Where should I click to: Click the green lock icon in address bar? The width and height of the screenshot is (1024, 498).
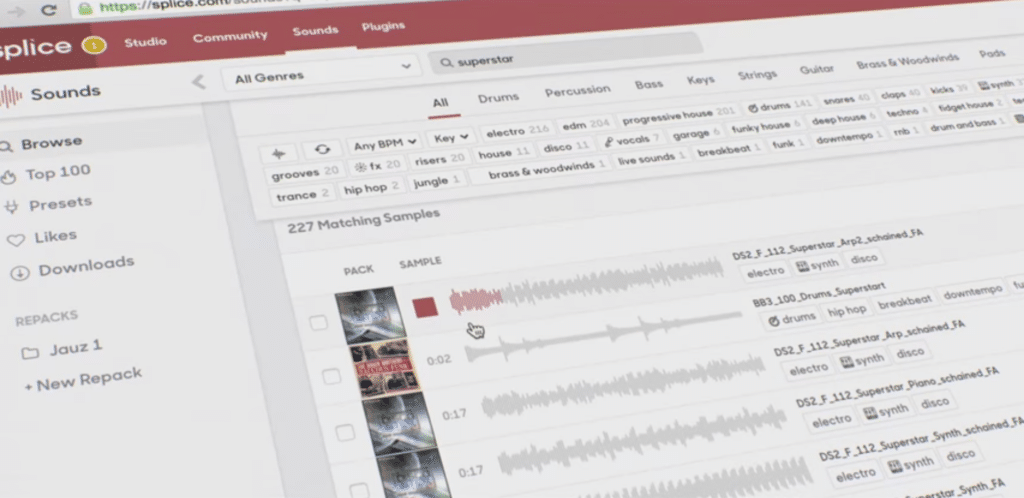tap(85, 8)
